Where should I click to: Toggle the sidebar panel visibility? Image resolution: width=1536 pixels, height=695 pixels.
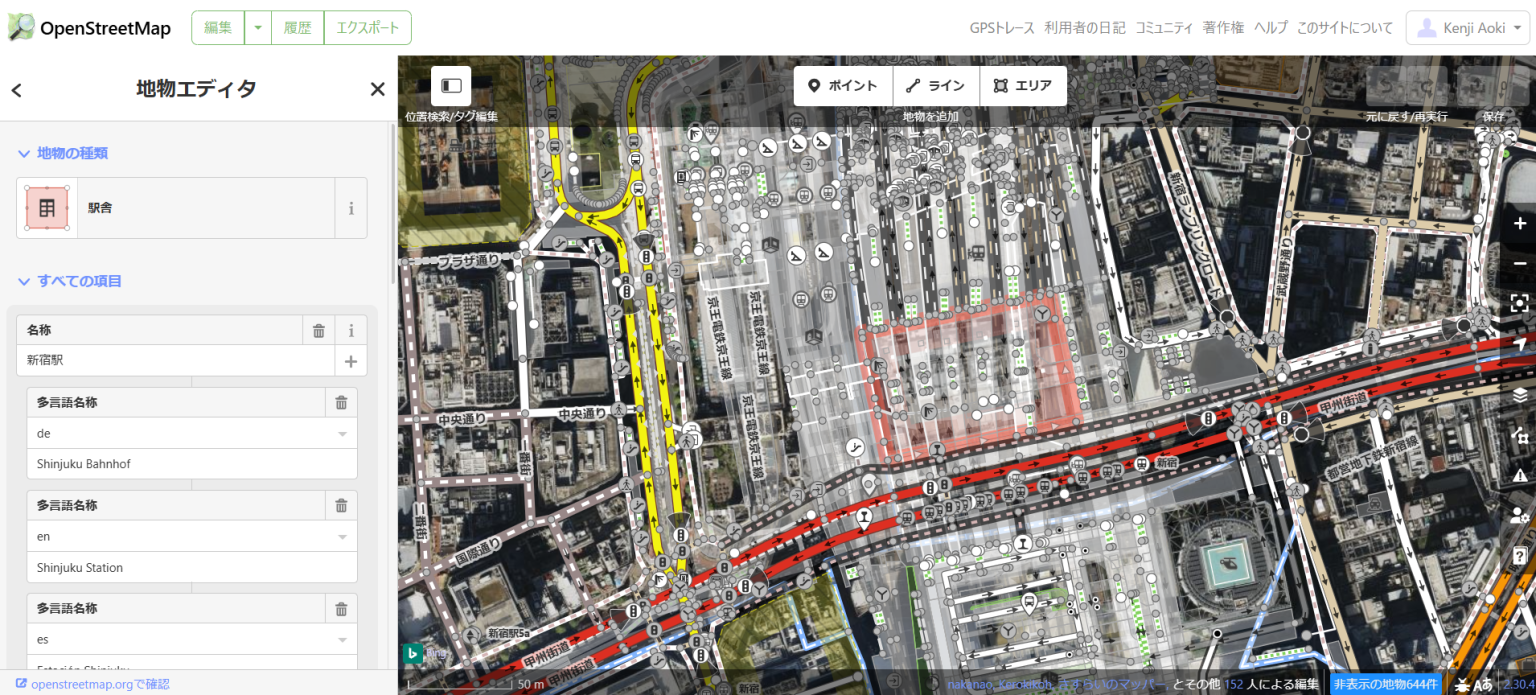pos(451,86)
